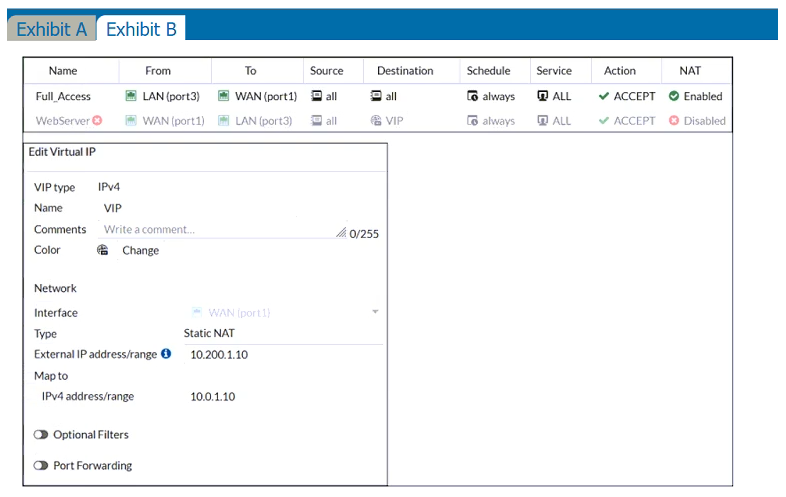Viewport: 786px width, 497px height.
Task: Click the mapped IPv4 address field 10.0.1.10
Action: (213, 397)
